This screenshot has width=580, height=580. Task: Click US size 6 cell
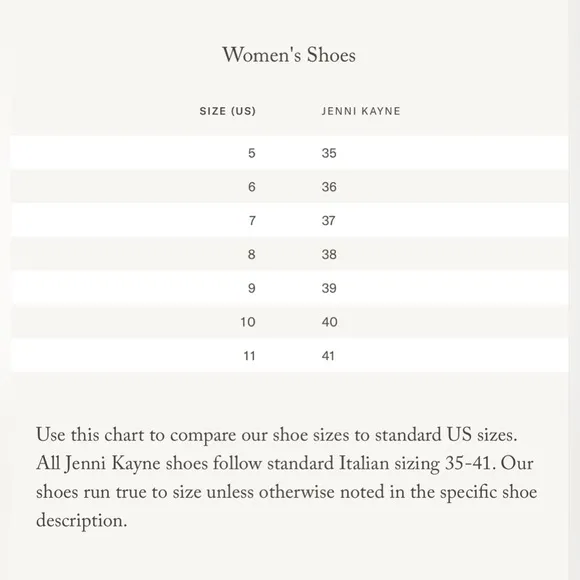tap(252, 187)
